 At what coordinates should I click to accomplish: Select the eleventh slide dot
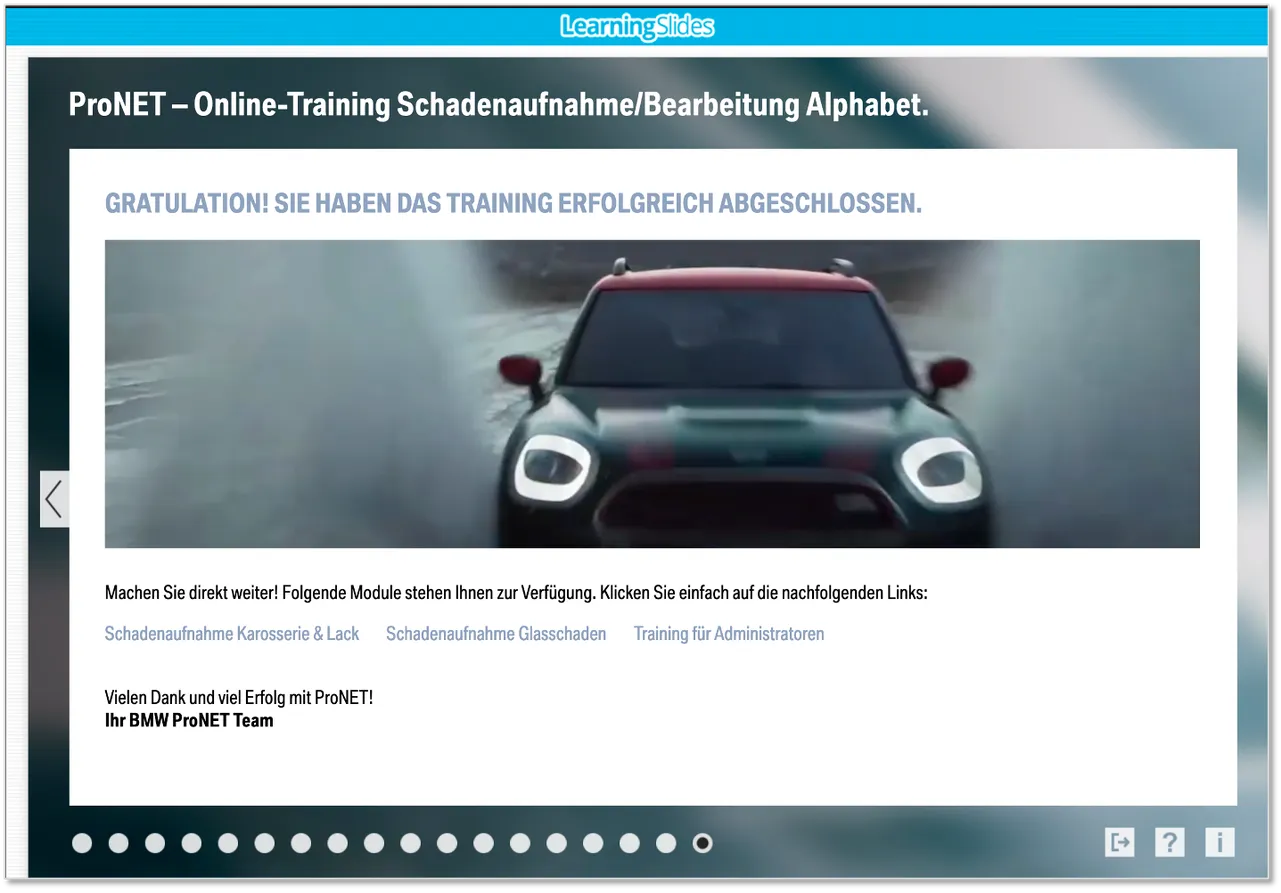(x=447, y=844)
